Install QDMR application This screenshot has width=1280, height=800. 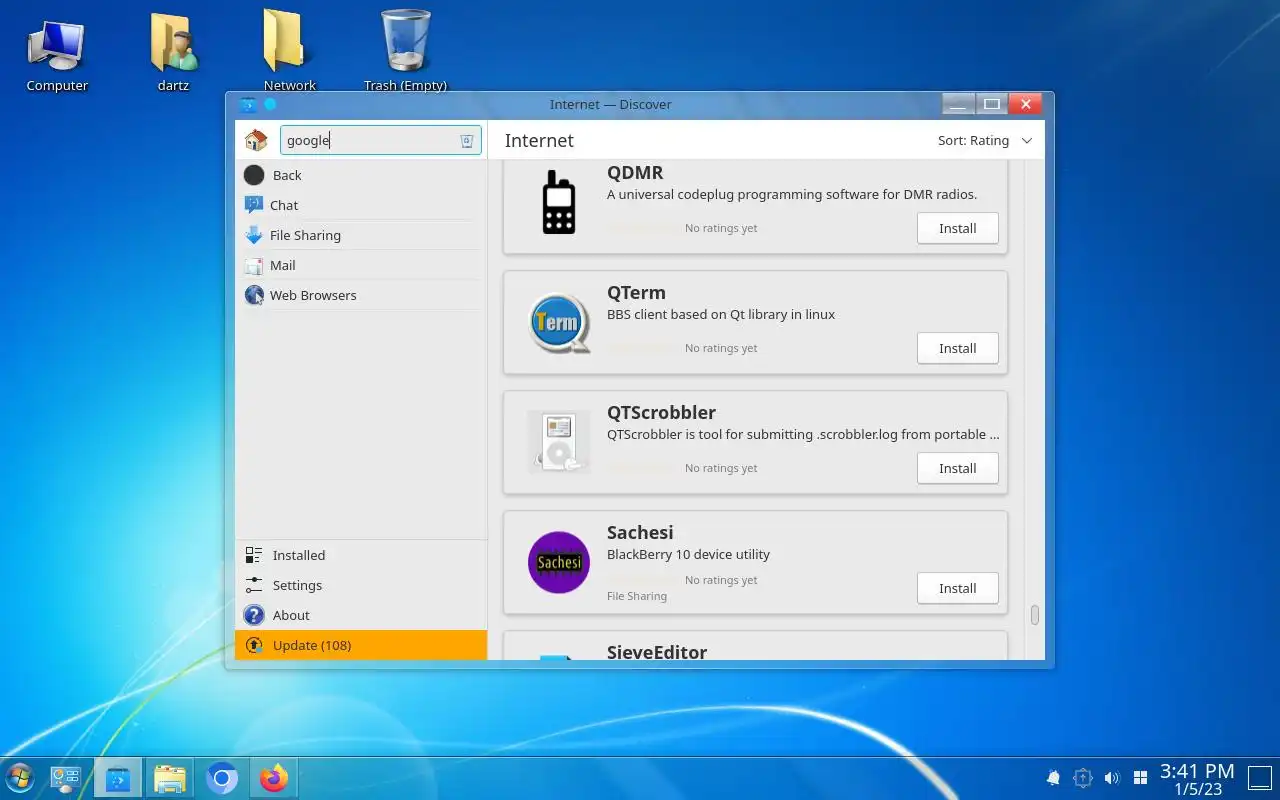click(x=957, y=228)
